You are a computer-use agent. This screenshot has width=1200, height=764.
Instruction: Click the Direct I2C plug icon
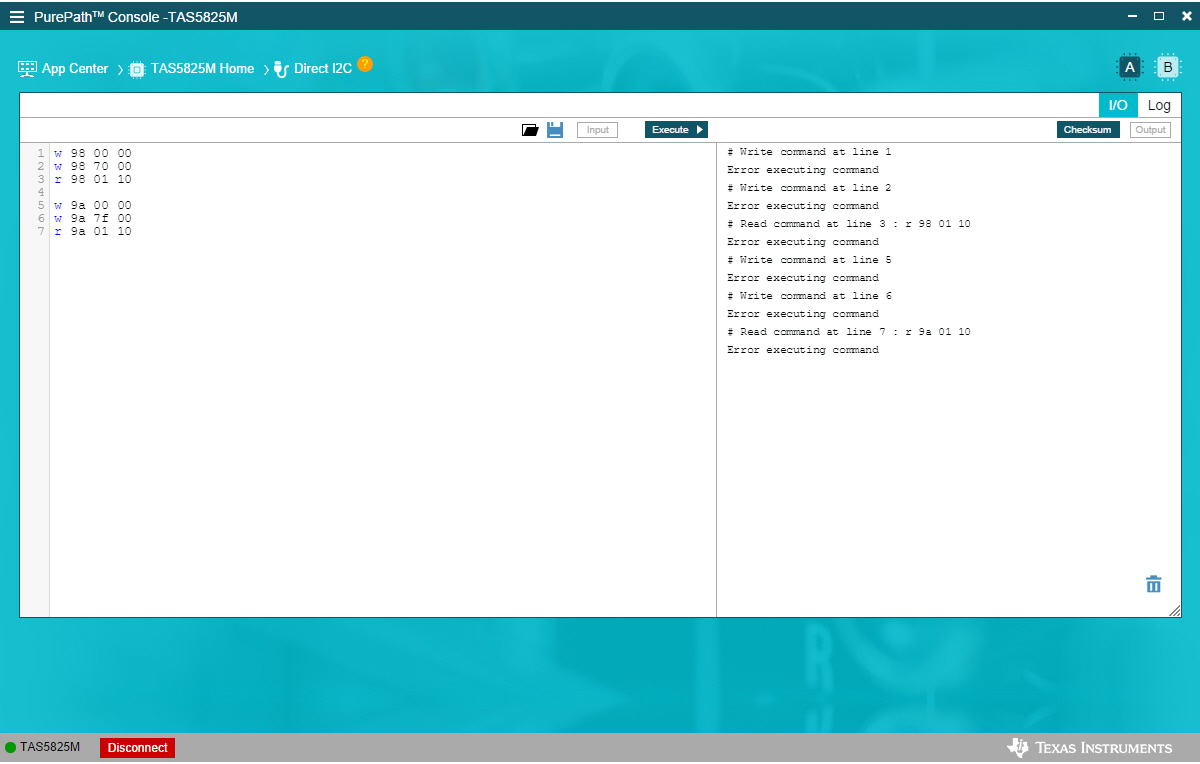point(281,69)
